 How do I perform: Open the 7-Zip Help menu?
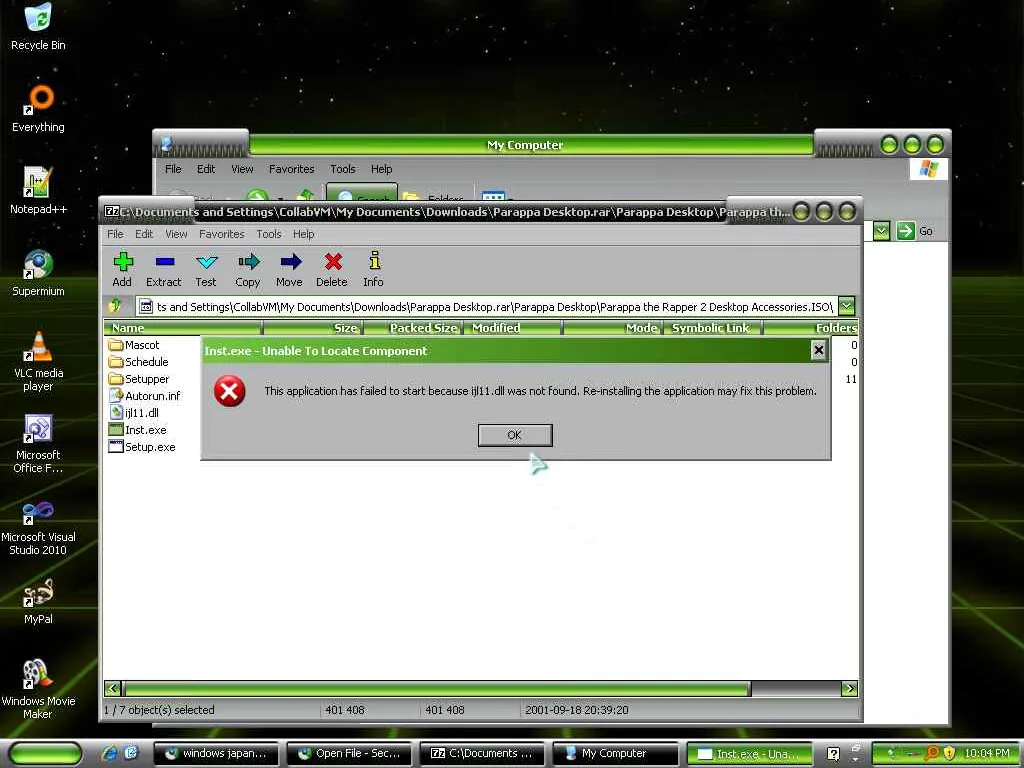click(x=303, y=234)
